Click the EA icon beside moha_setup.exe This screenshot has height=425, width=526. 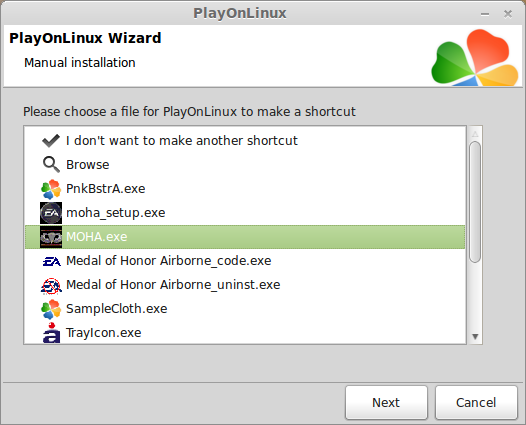click(x=51, y=213)
